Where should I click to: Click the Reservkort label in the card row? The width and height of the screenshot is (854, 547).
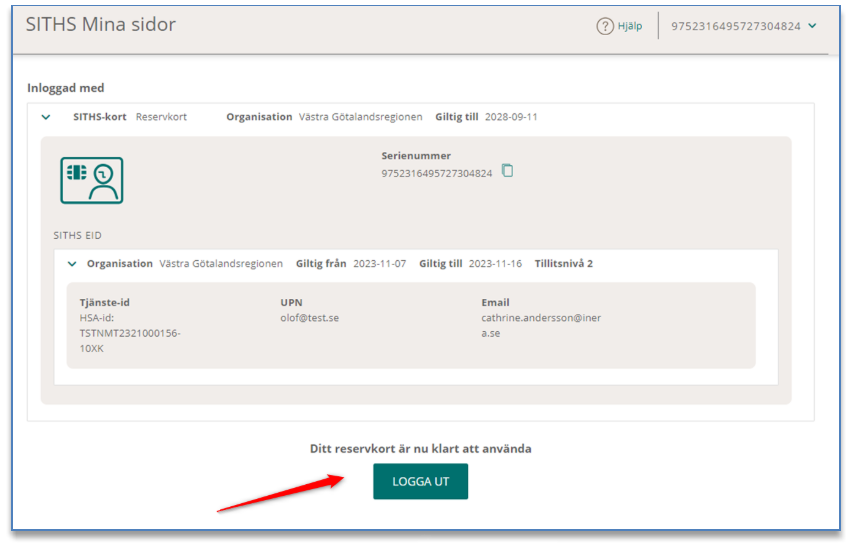pyautogui.click(x=160, y=117)
